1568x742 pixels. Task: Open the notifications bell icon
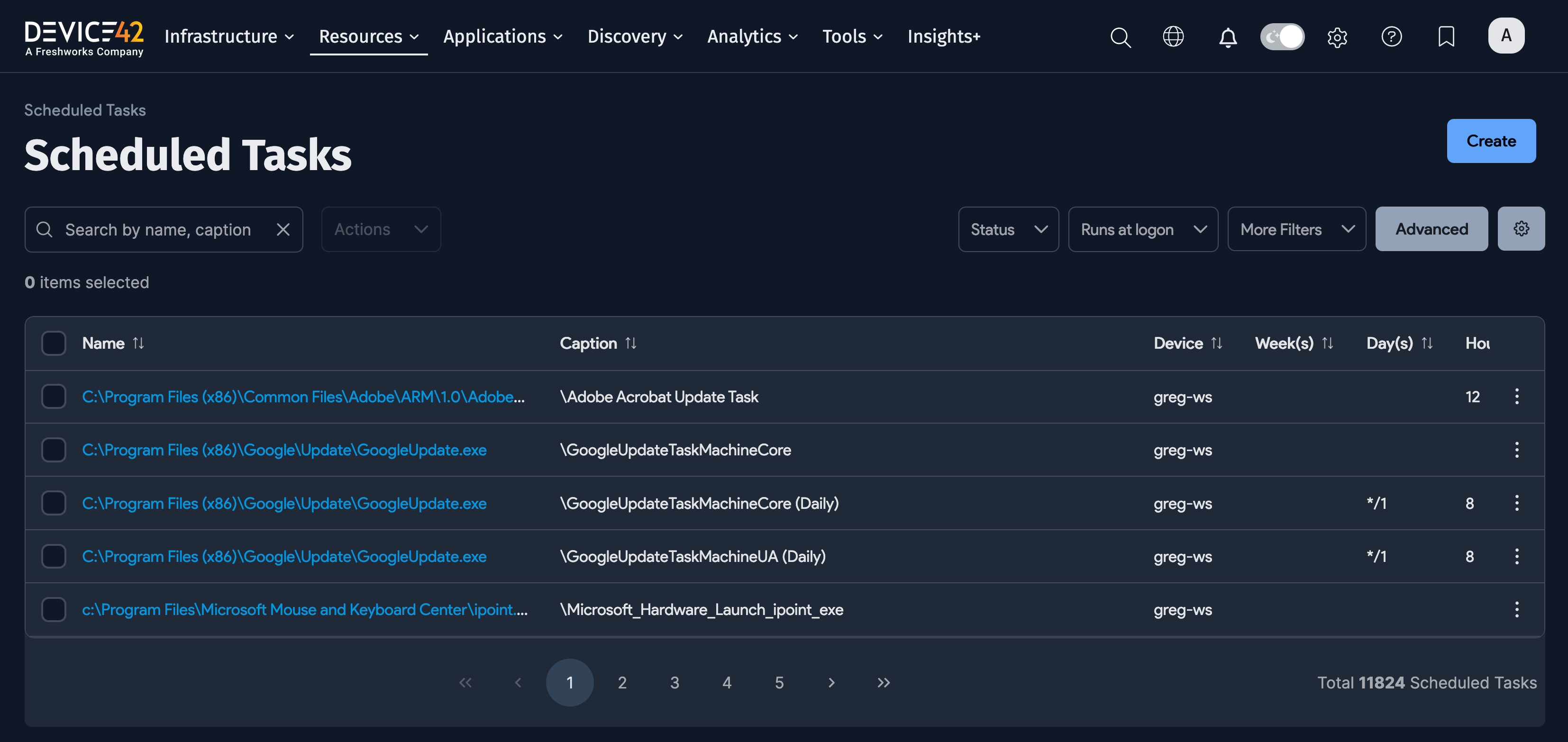[x=1228, y=37]
